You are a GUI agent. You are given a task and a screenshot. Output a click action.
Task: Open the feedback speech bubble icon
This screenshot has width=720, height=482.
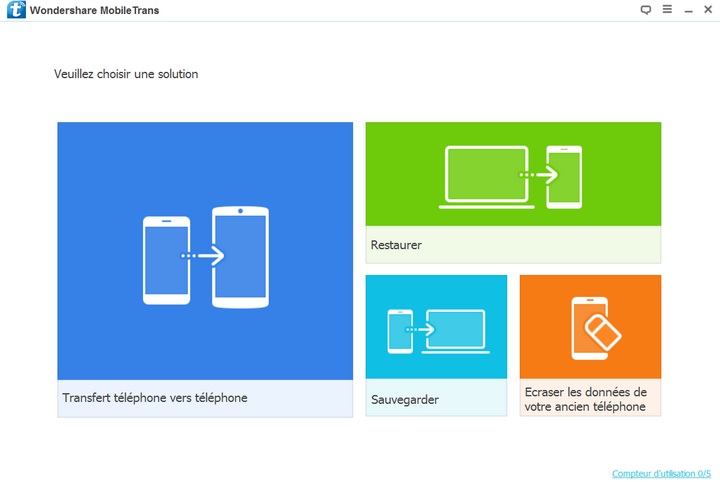coord(646,10)
